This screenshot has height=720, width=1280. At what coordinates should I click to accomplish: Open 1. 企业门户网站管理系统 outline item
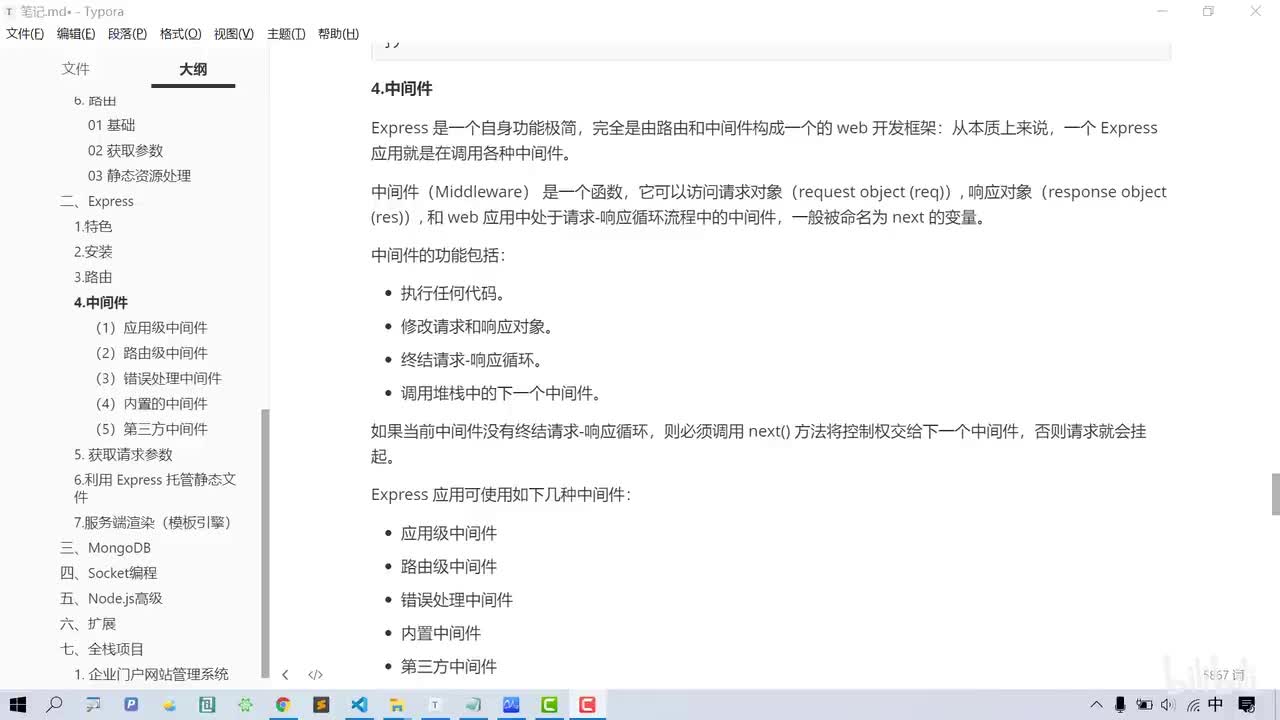(151, 674)
